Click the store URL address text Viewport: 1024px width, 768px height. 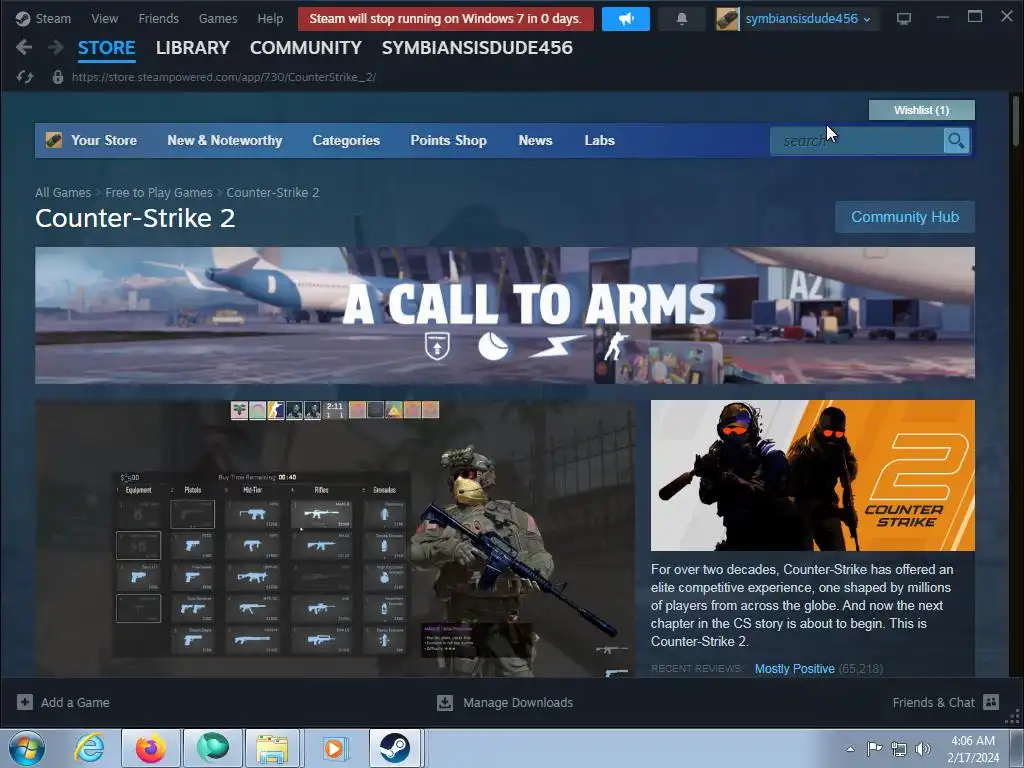click(x=223, y=77)
